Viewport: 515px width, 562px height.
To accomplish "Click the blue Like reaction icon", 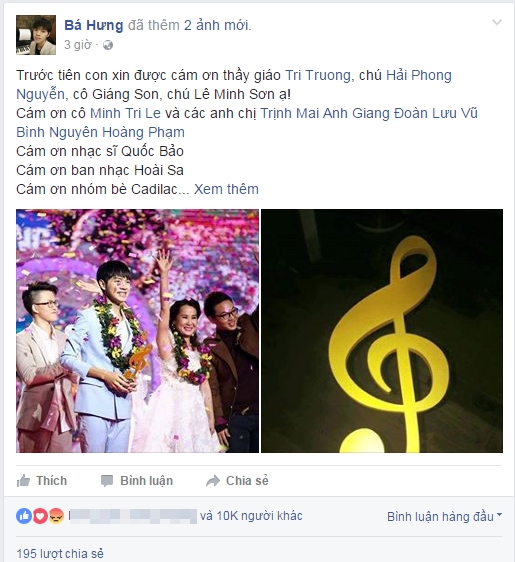I will 24,516.
